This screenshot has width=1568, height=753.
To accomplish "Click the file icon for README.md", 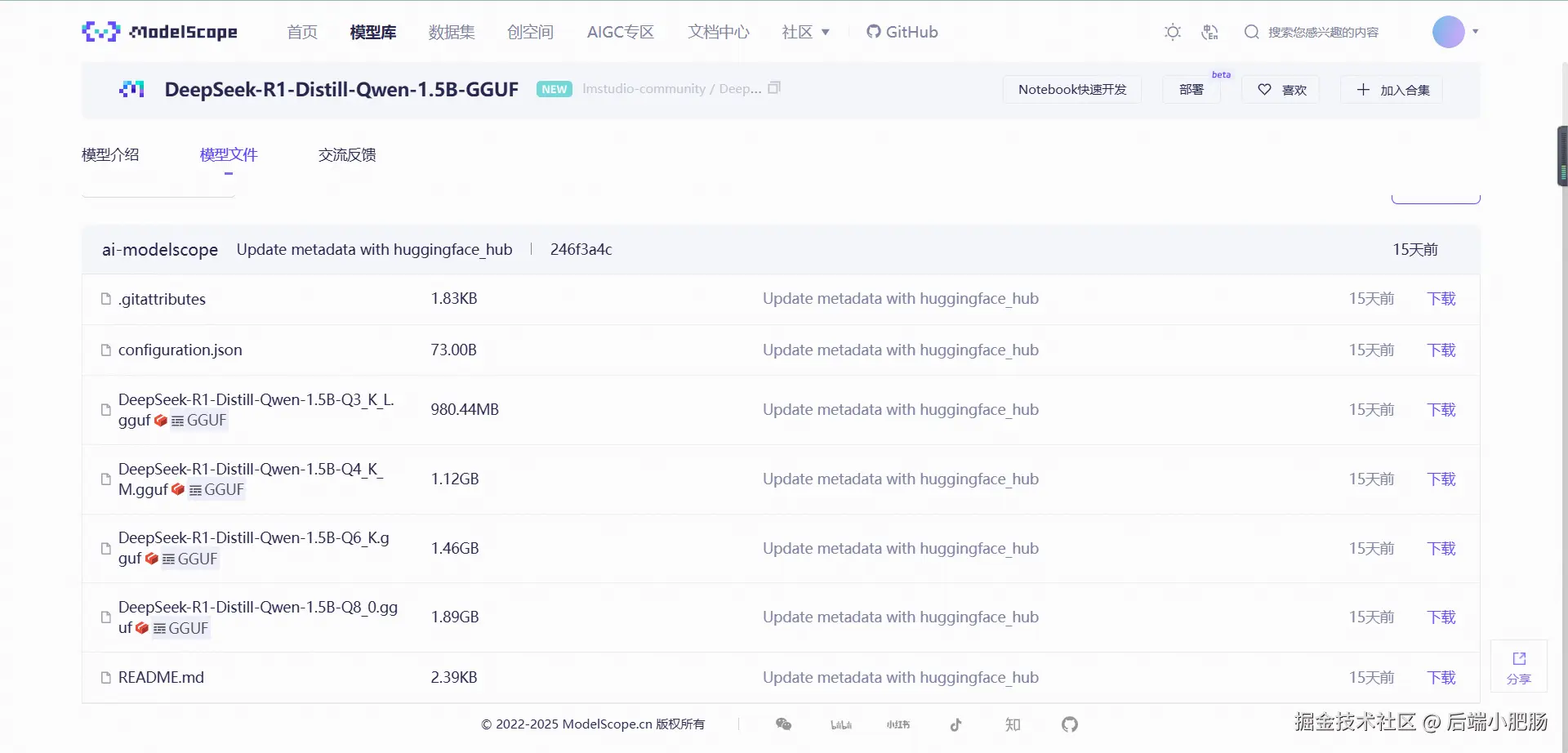I will click(x=105, y=678).
